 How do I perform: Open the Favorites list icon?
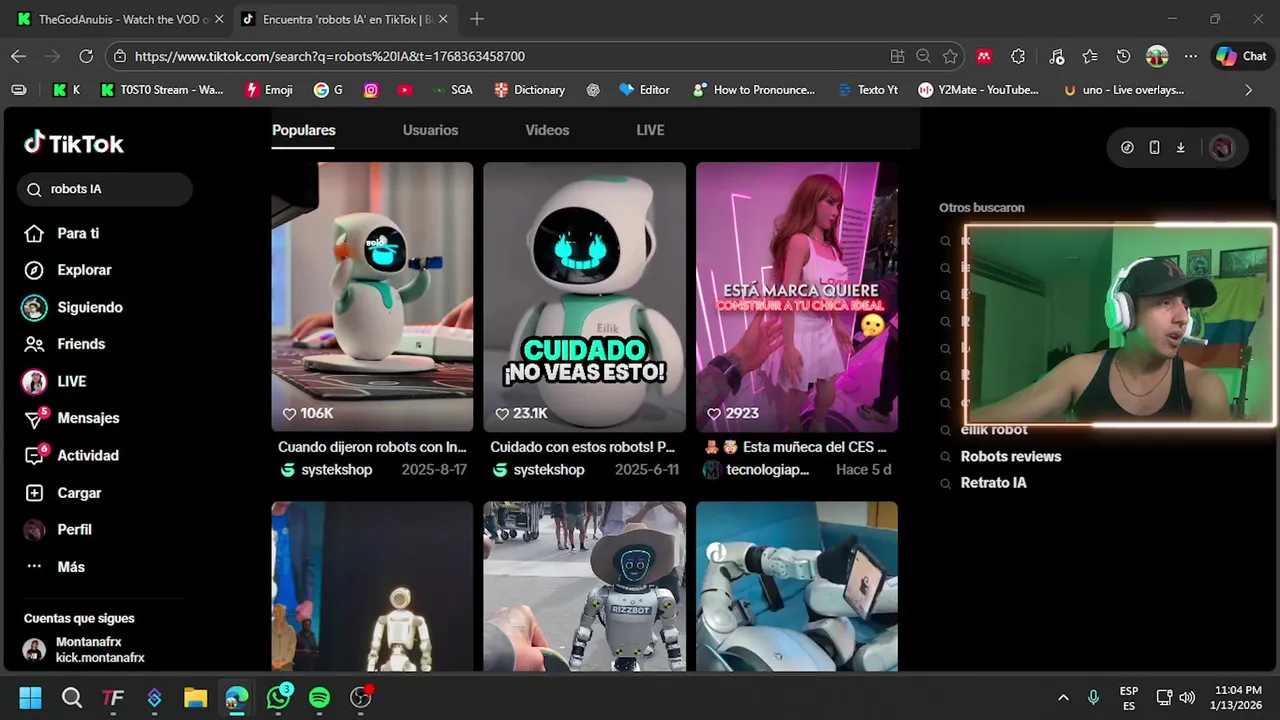pos(1090,57)
